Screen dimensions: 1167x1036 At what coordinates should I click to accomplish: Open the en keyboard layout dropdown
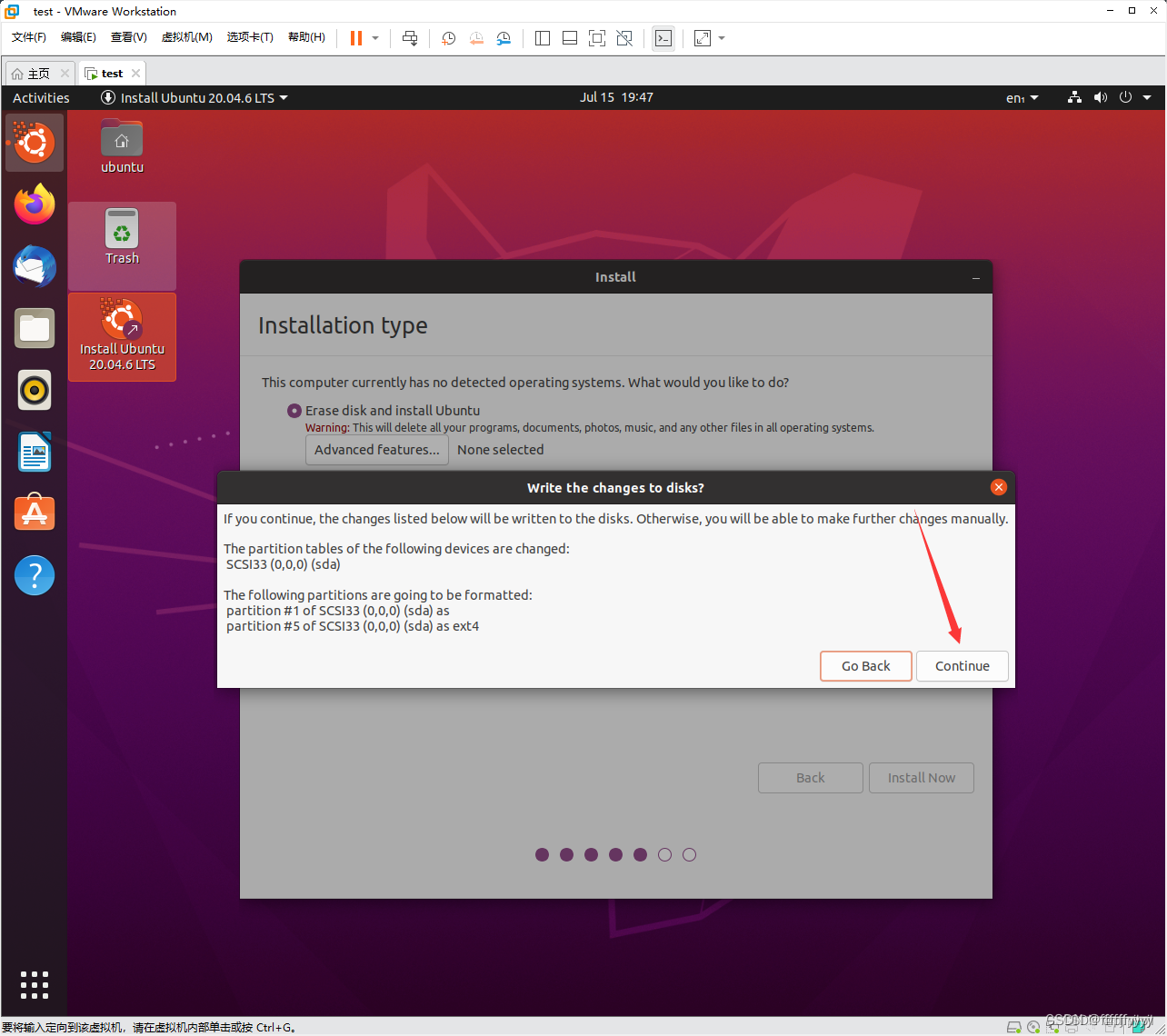tap(1022, 98)
